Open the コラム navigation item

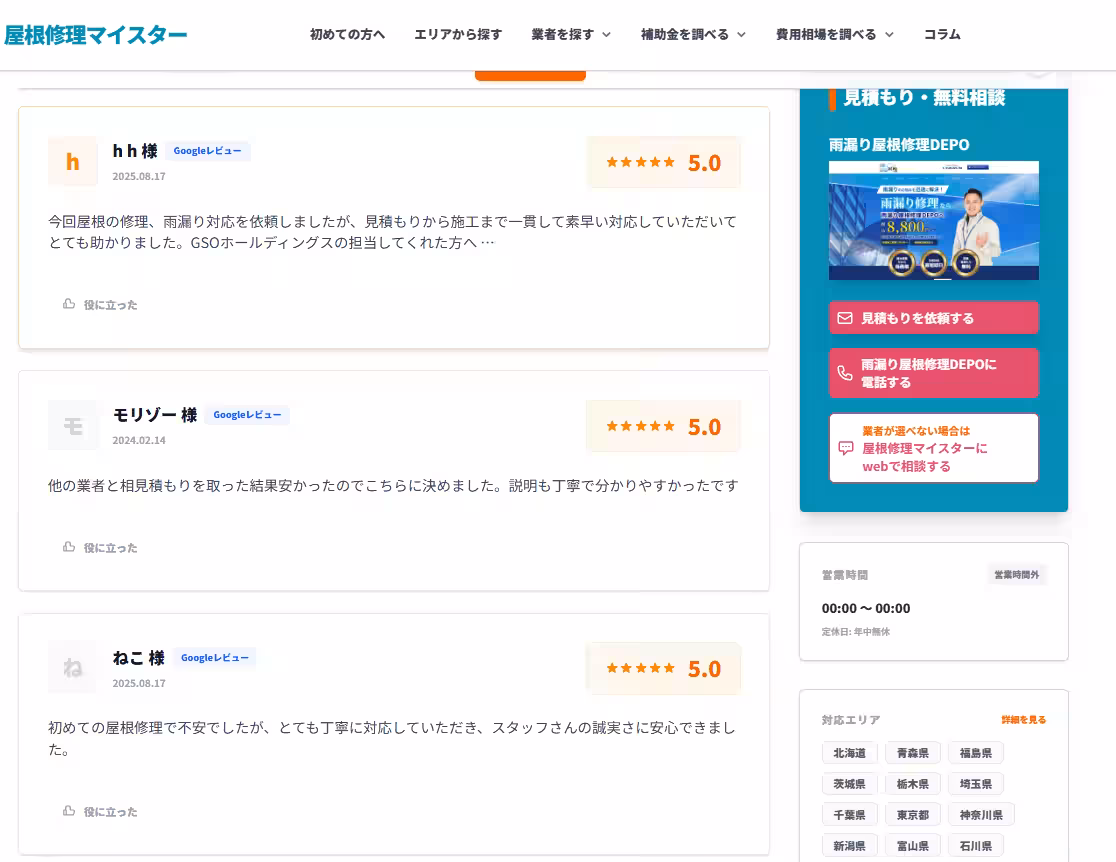(941, 33)
